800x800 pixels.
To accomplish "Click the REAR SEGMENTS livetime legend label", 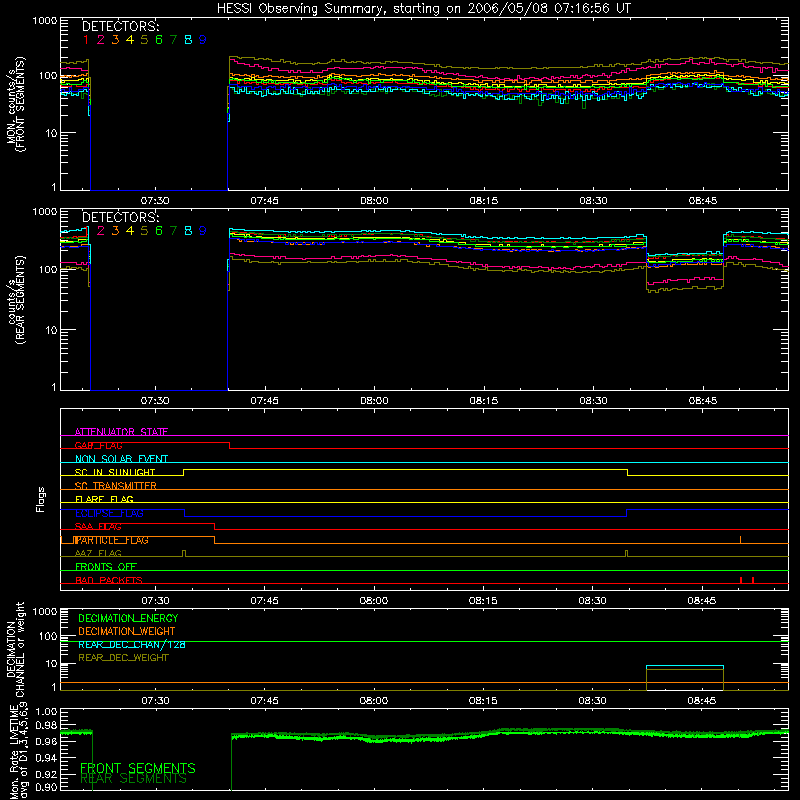I will pyautogui.click(x=134, y=779).
